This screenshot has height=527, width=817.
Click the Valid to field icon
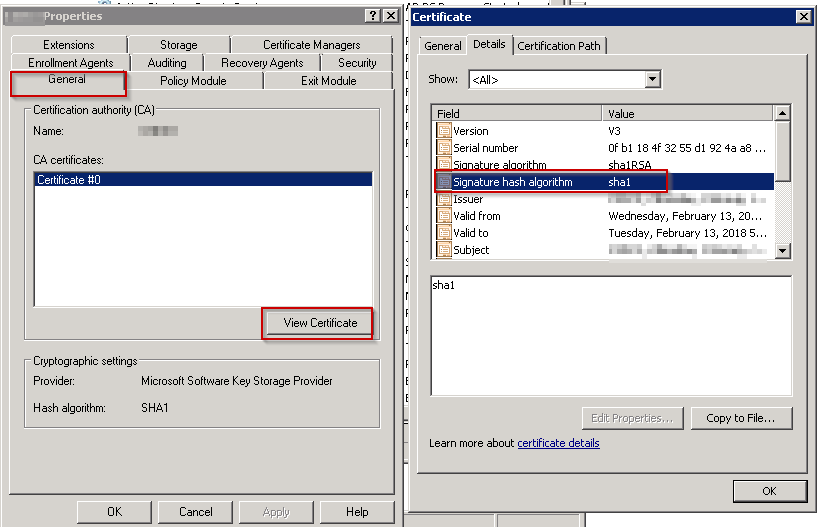point(444,233)
